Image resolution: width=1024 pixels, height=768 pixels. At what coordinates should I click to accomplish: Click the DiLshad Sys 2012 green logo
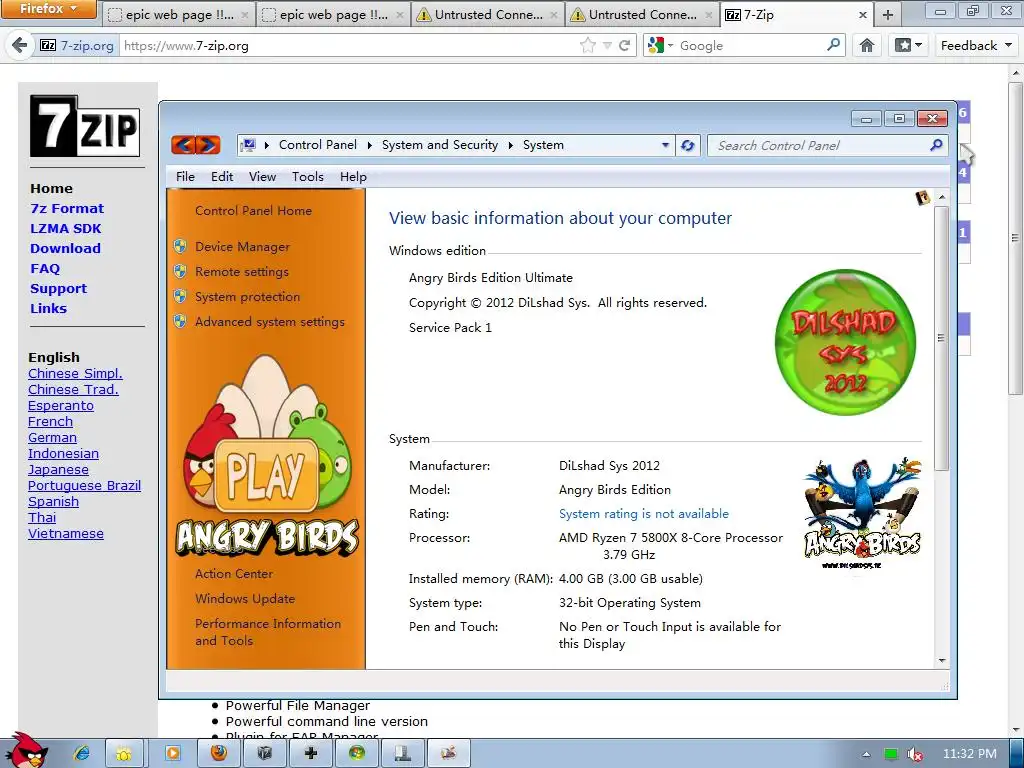845,342
